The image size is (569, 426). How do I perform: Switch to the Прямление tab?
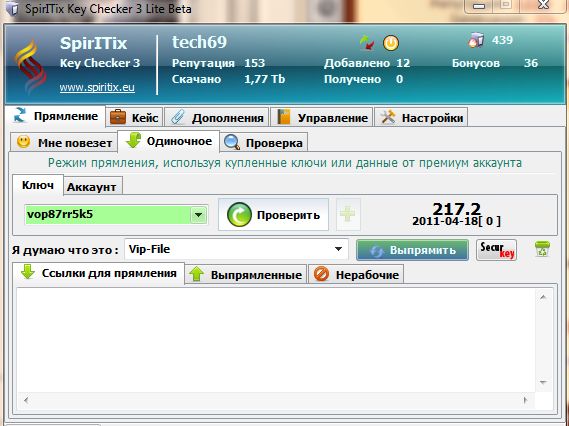click(55, 116)
